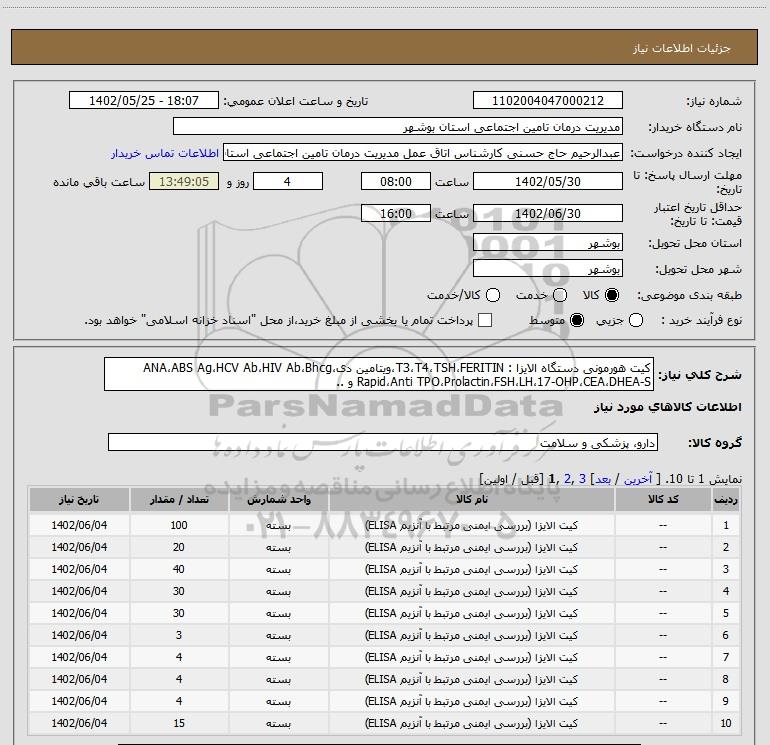Click the تاریخ نیاز column header

[x=79, y=499]
